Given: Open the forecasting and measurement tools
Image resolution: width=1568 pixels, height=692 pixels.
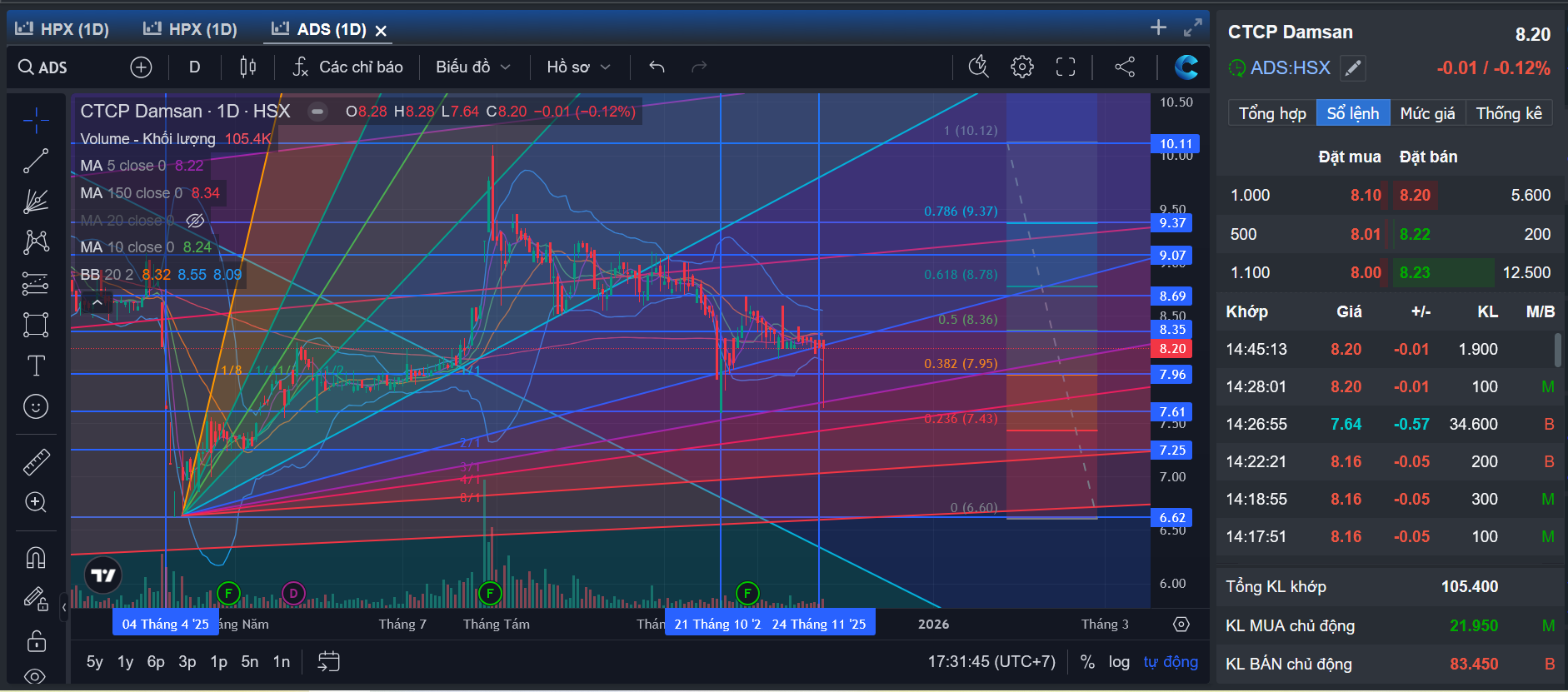Looking at the screenshot, I should pyautogui.click(x=36, y=283).
